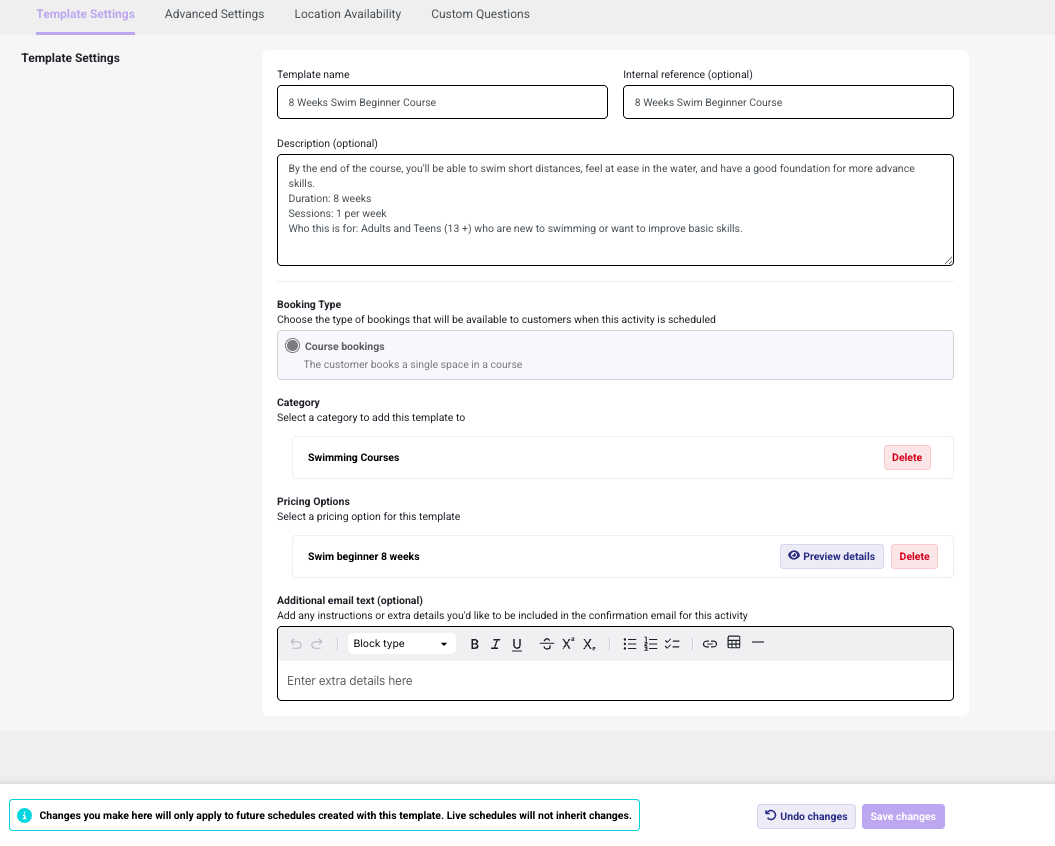Screen dimensions: 1055x846
Task: Click the Pricing Options heading
Action: click(x=313, y=501)
